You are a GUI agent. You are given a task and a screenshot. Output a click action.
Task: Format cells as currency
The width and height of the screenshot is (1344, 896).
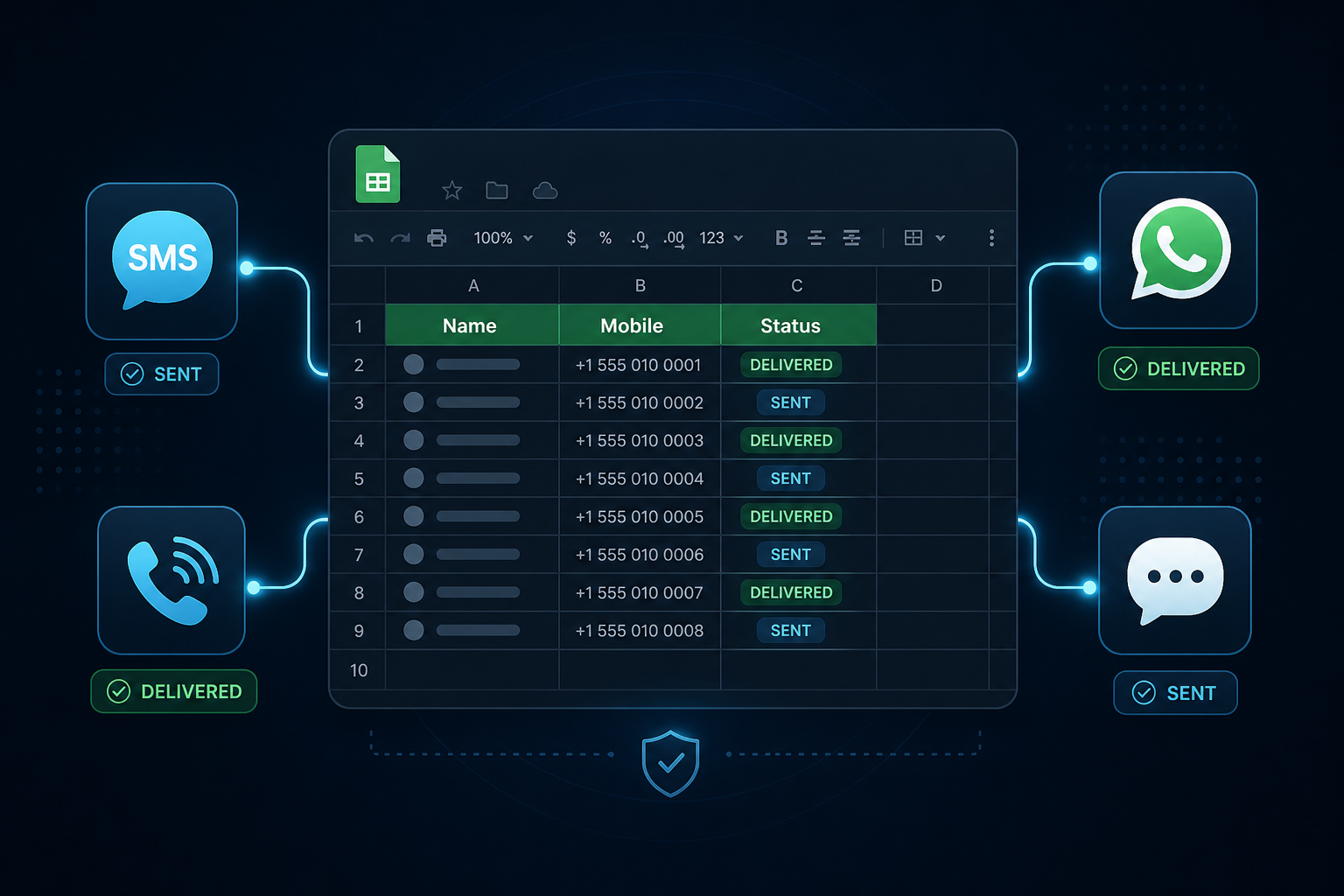tap(571, 238)
